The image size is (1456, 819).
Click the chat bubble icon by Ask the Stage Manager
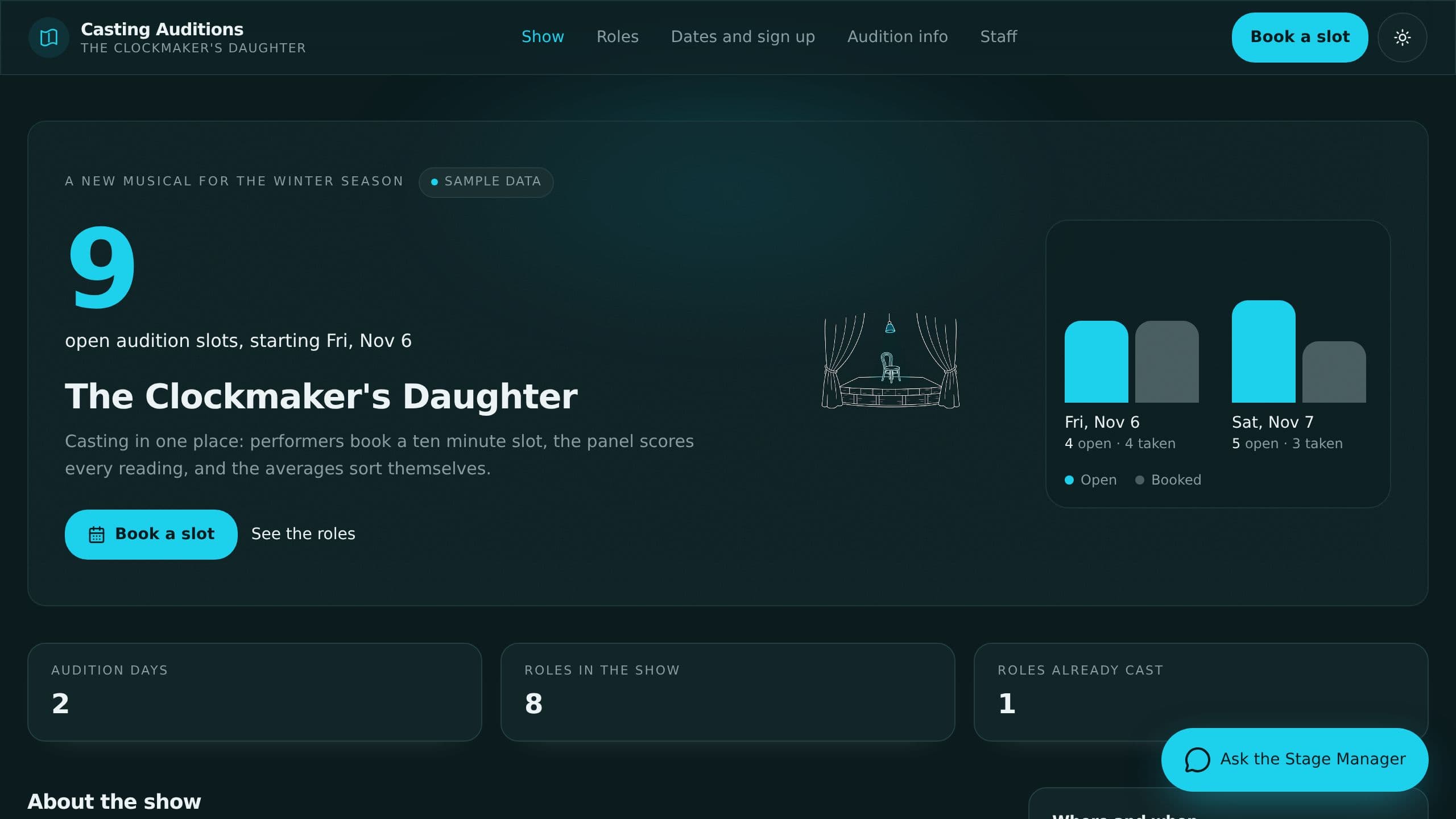(1197, 760)
